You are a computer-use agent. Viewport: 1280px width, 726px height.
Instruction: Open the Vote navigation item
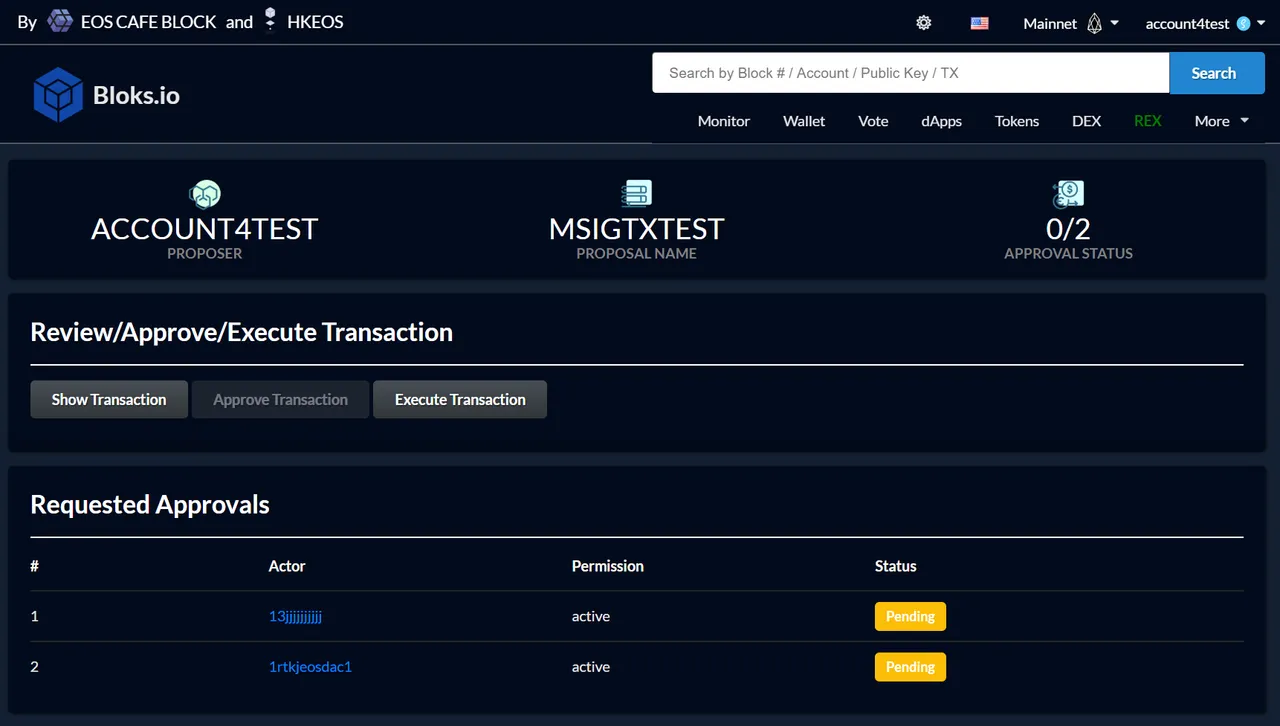point(873,121)
